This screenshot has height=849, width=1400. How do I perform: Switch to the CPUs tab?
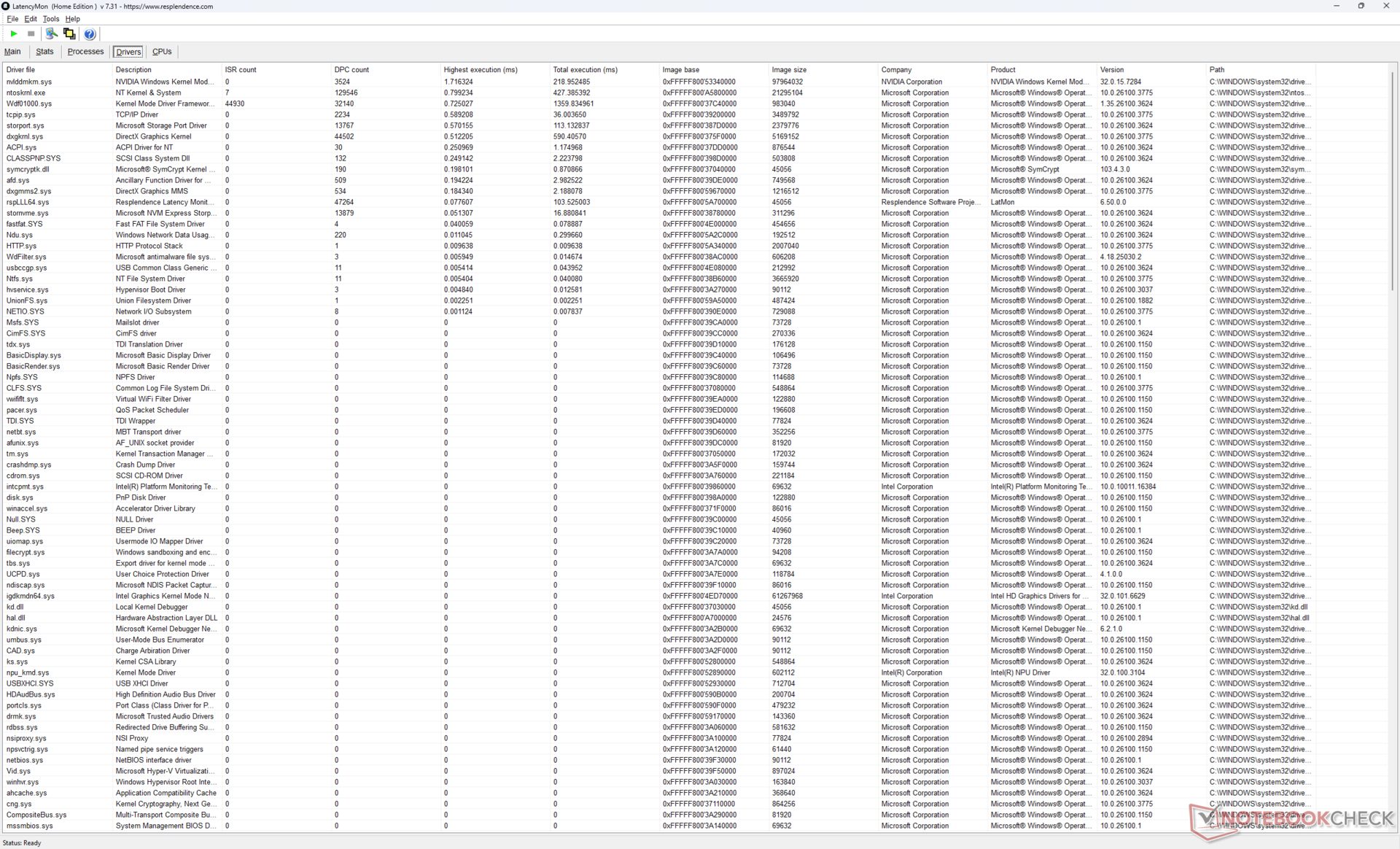(162, 52)
